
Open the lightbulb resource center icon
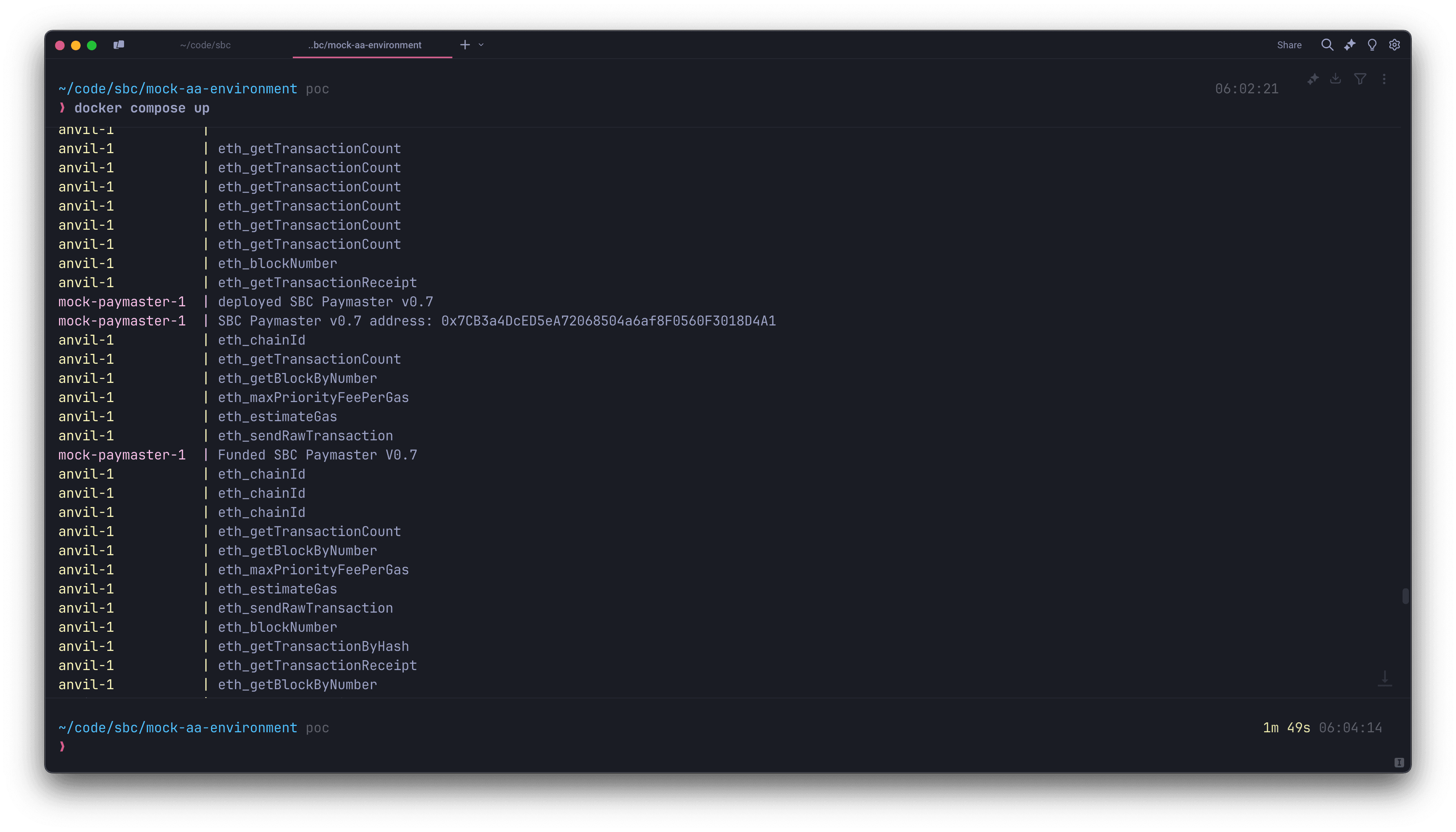click(x=1372, y=45)
